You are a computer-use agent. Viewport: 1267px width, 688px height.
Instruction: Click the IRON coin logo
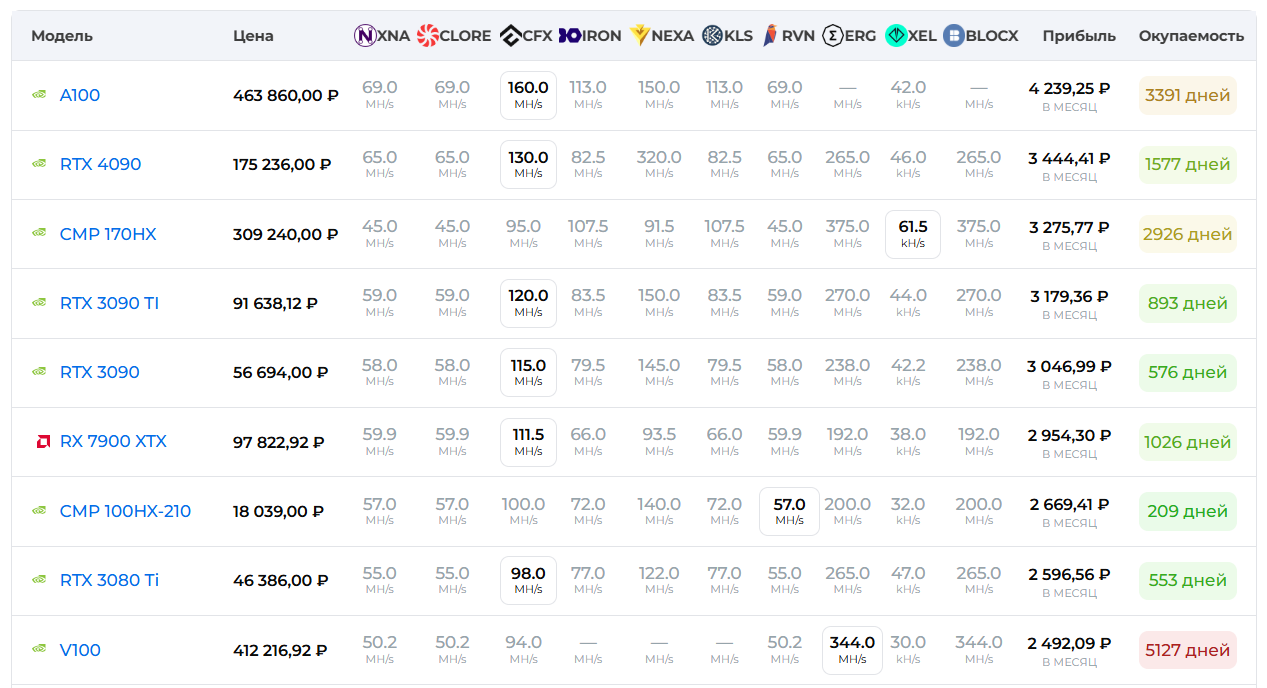(570, 36)
